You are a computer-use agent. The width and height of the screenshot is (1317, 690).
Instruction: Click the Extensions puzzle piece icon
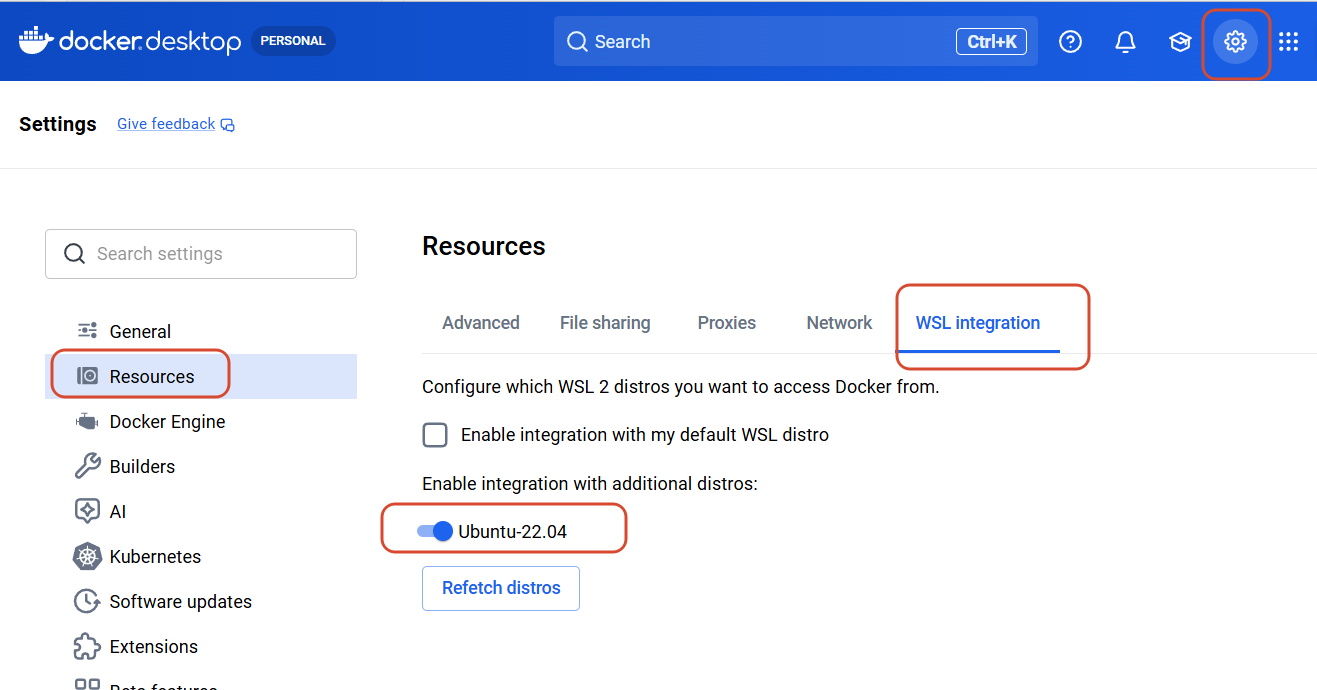(x=87, y=646)
